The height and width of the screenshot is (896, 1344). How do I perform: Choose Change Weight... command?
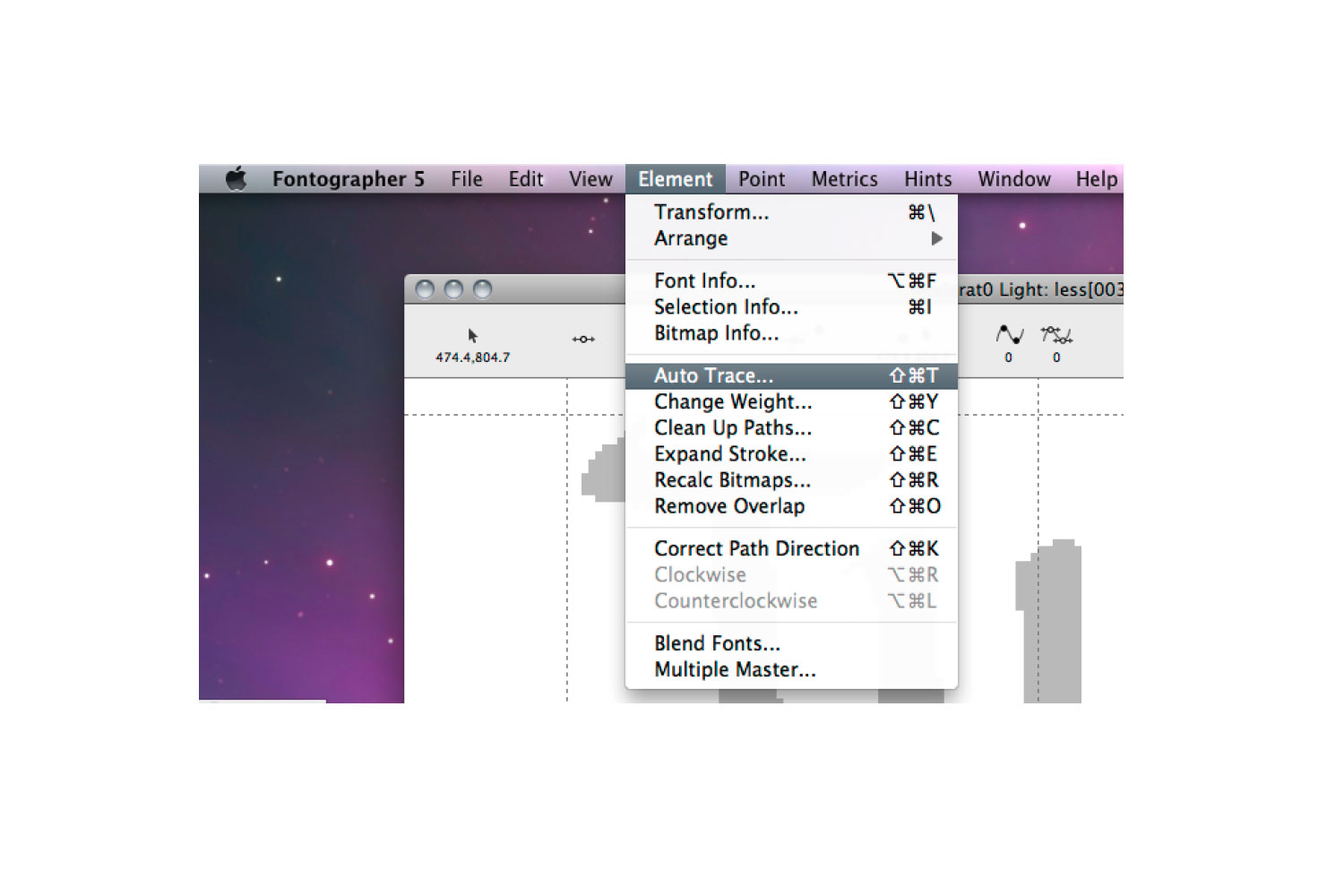(x=791, y=401)
